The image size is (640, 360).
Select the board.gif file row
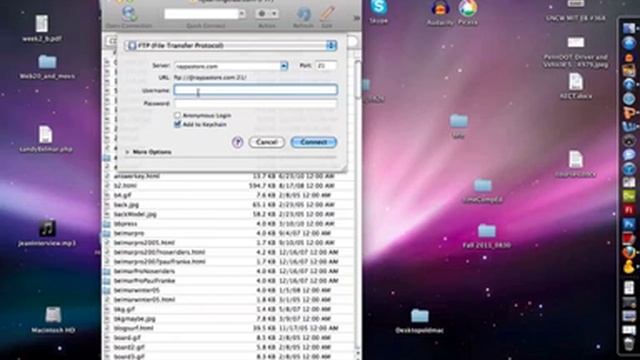[229, 338]
